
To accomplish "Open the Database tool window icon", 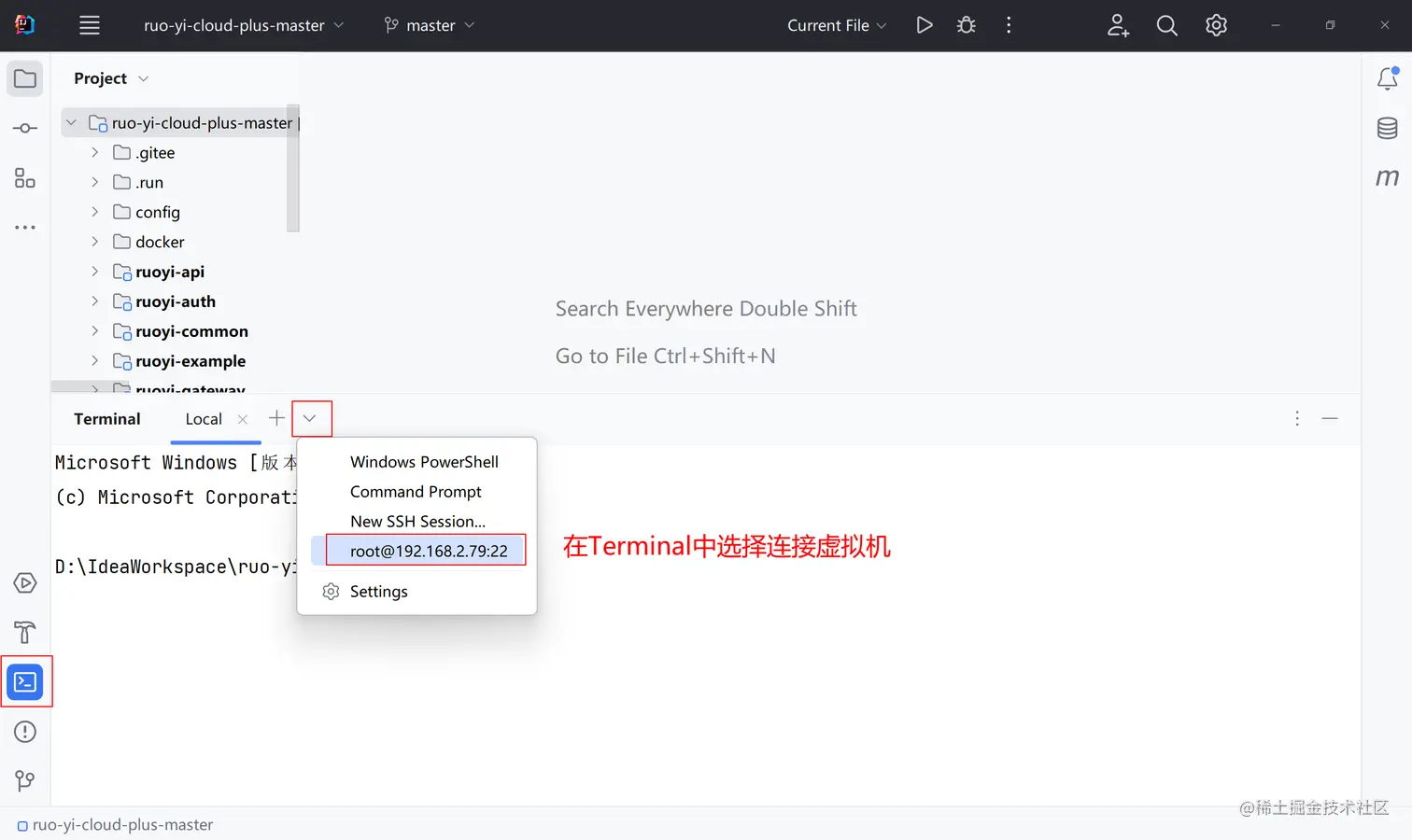I will tap(1388, 128).
